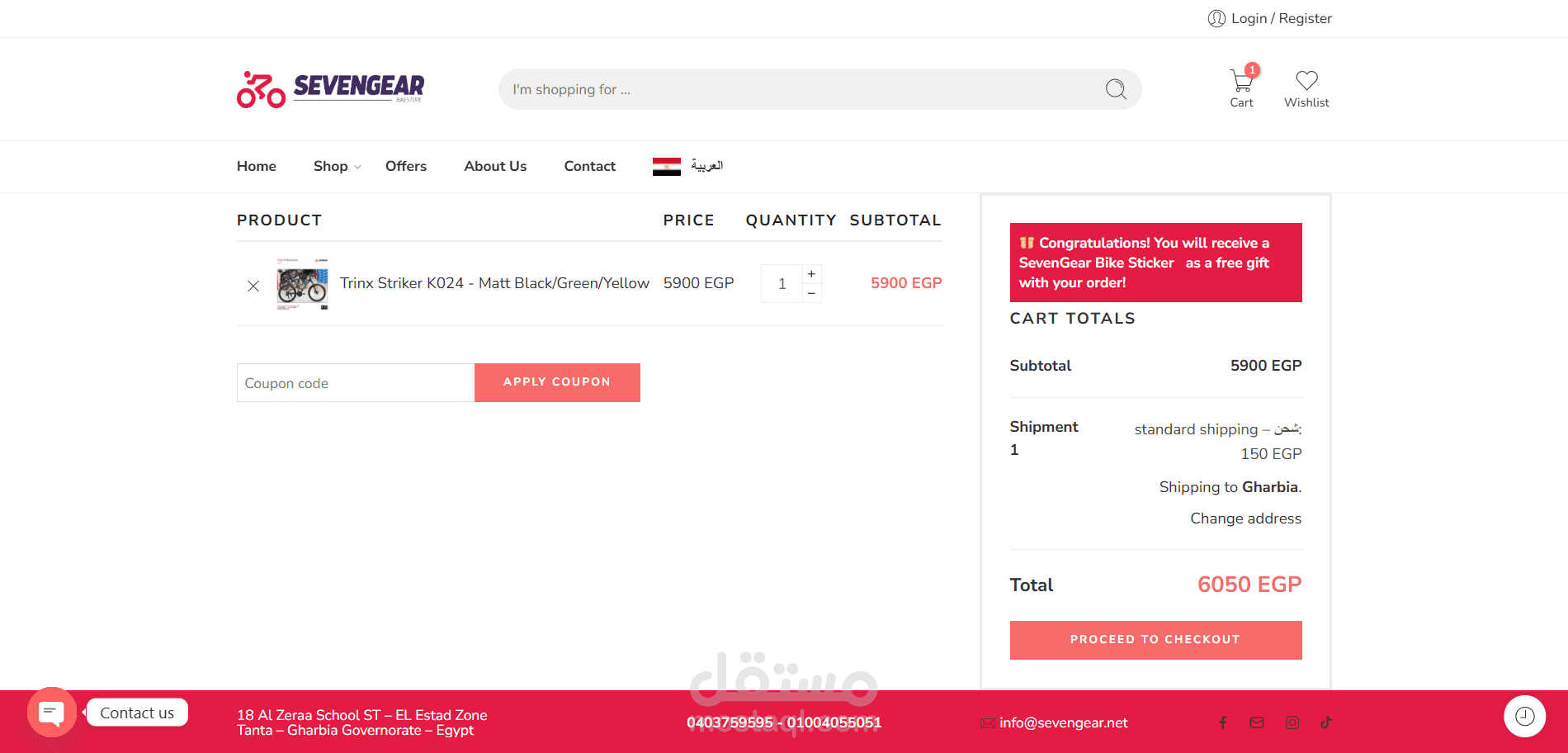1568x753 pixels.
Task: Open the Wishlist heart icon
Action: 1306,81
